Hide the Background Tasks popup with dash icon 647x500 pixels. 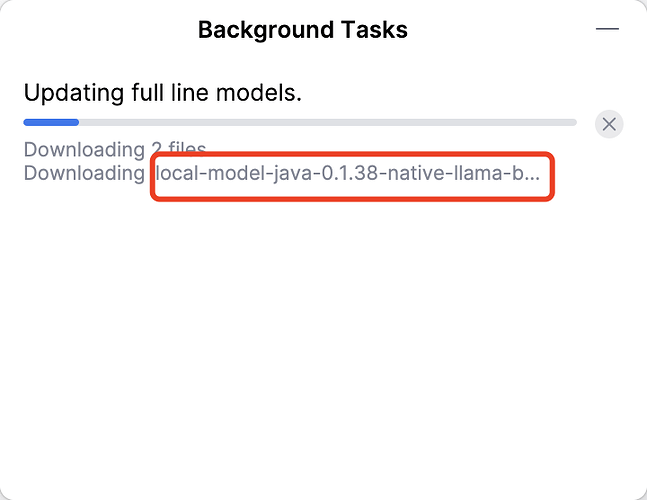(607, 29)
